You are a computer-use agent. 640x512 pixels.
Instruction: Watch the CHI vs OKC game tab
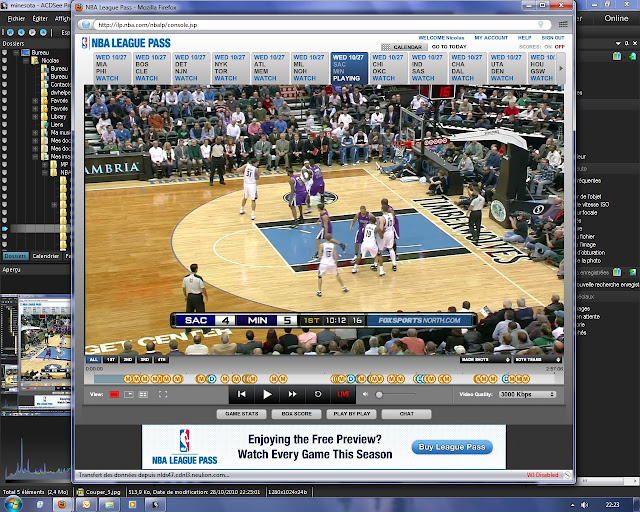(x=387, y=68)
